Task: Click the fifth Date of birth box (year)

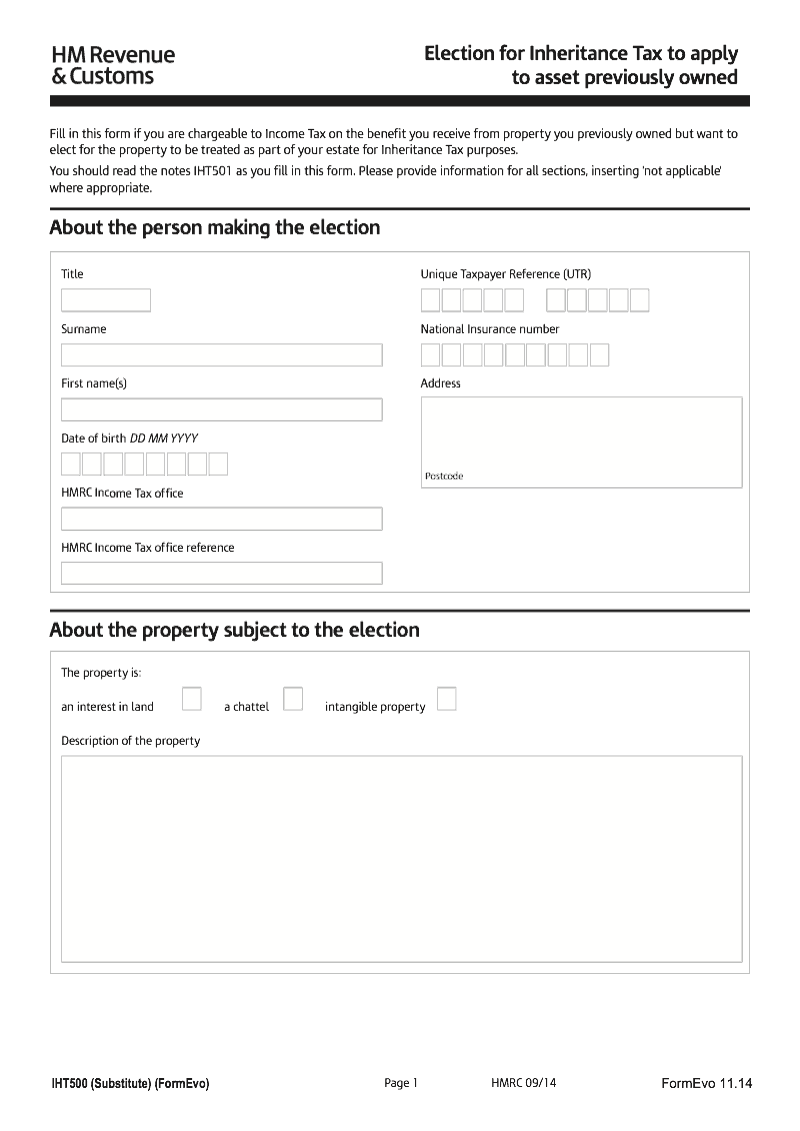Action: click(155, 464)
